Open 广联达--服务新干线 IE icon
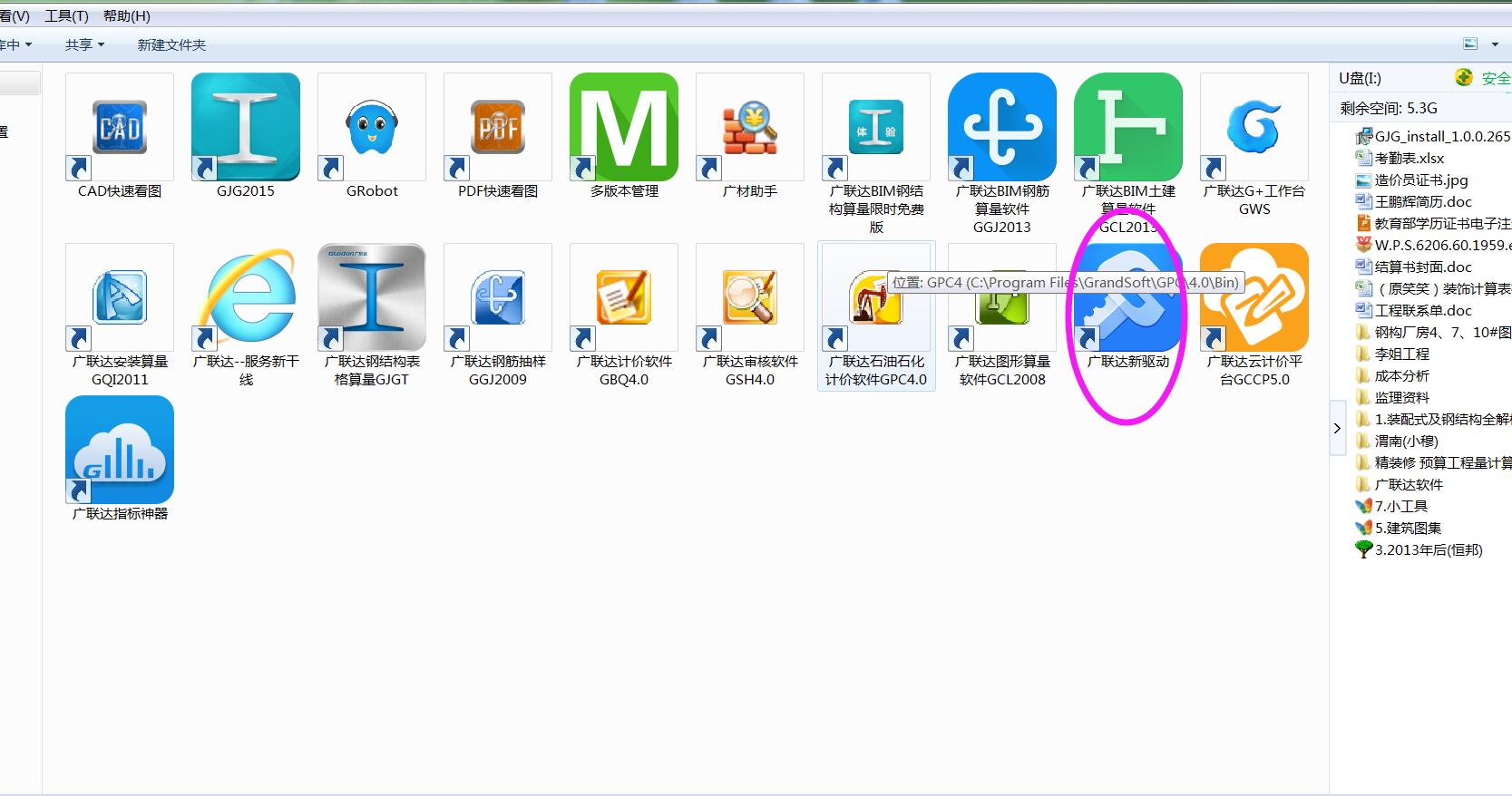1512x796 pixels. point(246,297)
